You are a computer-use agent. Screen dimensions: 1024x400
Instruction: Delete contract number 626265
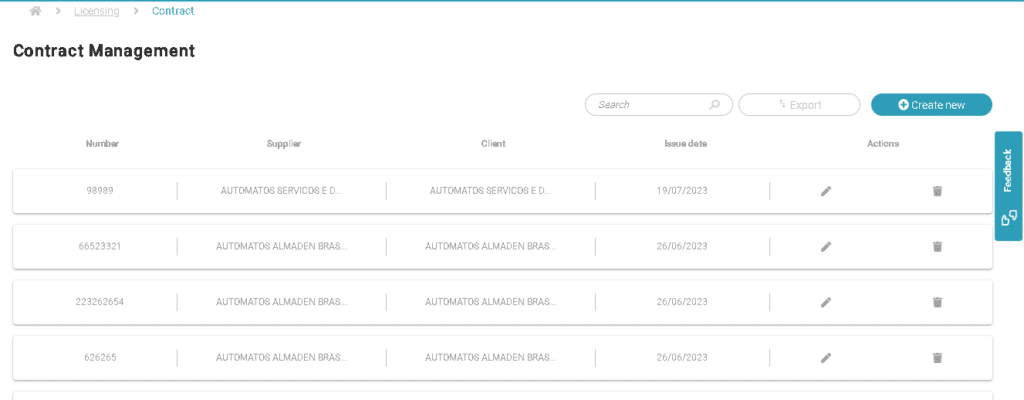937,358
